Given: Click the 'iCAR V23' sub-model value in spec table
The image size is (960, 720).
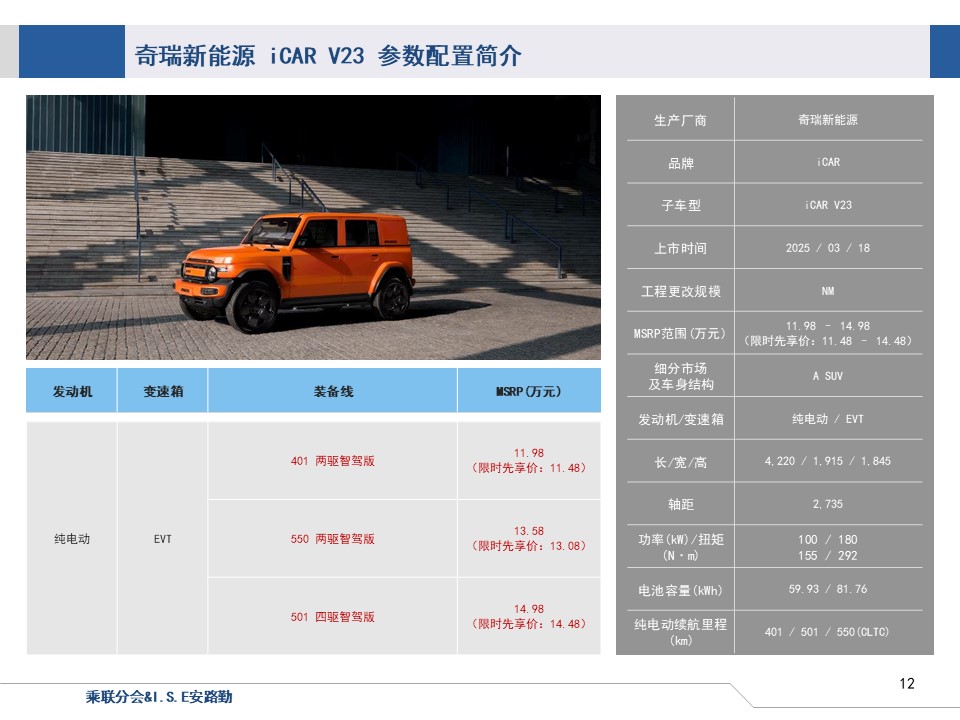Looking at the screenshot, I should click(828, 205).
